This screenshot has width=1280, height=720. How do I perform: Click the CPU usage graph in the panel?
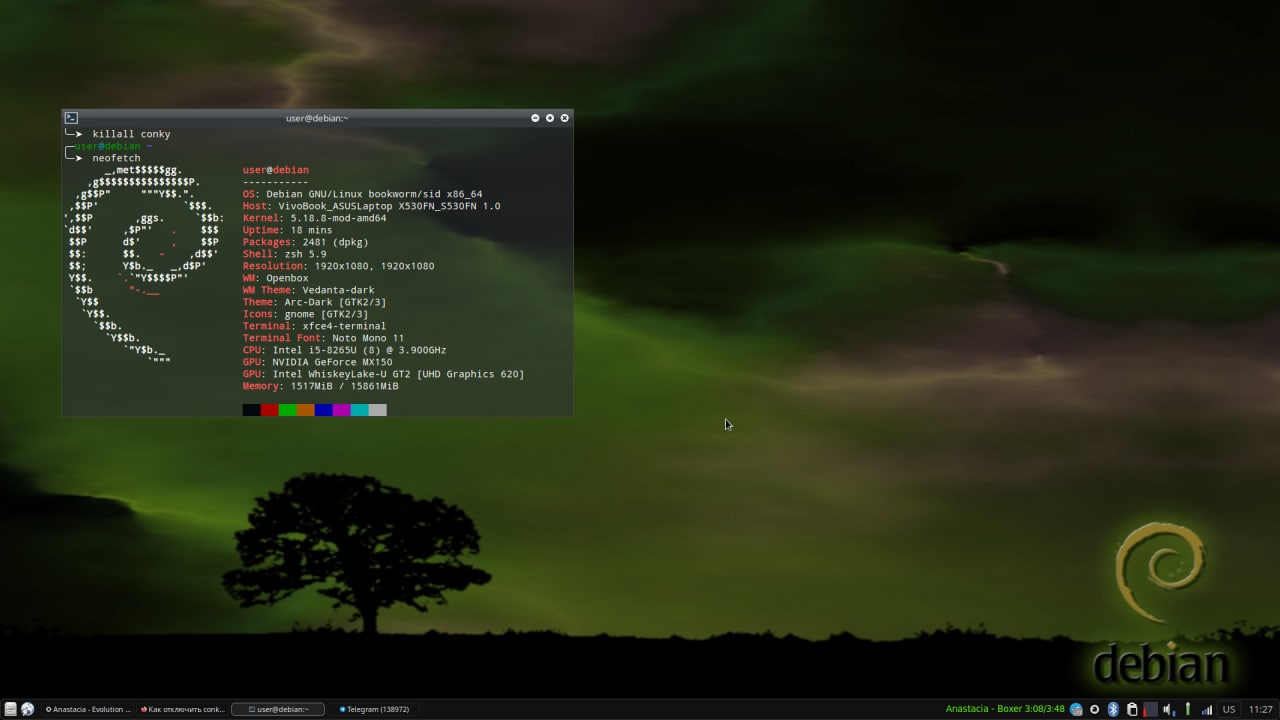click(1150, 709)
